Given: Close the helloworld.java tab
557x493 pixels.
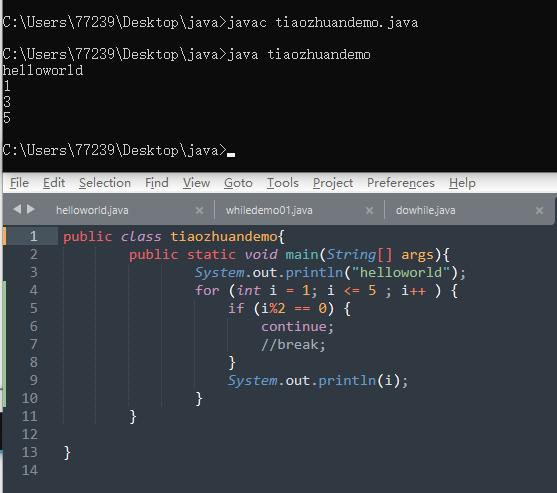Looking at the screenshot, I should click(199, 211).
